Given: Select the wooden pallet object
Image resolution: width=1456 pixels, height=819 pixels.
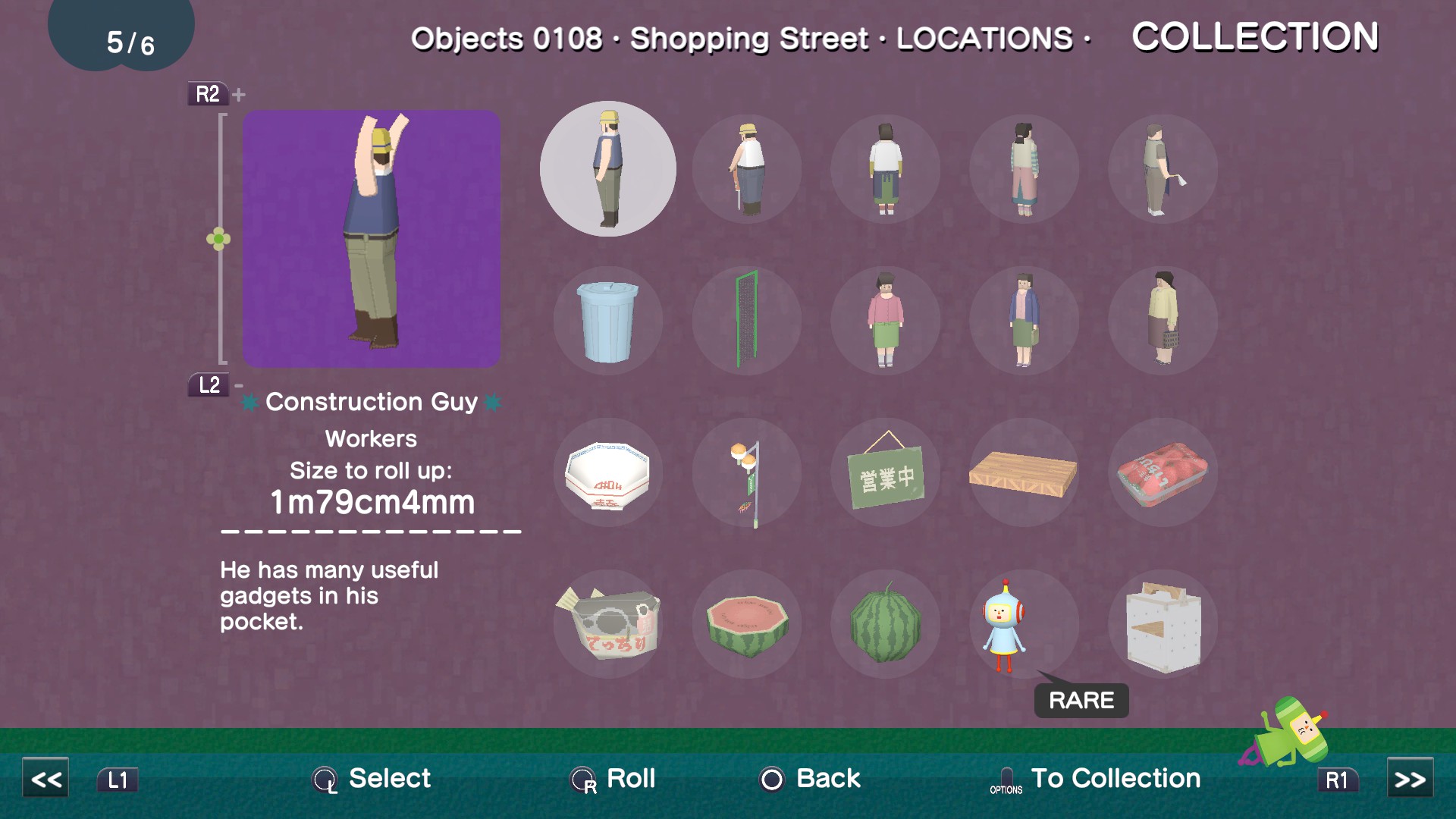Looking at the screenshot, I should click(1025, 472).
